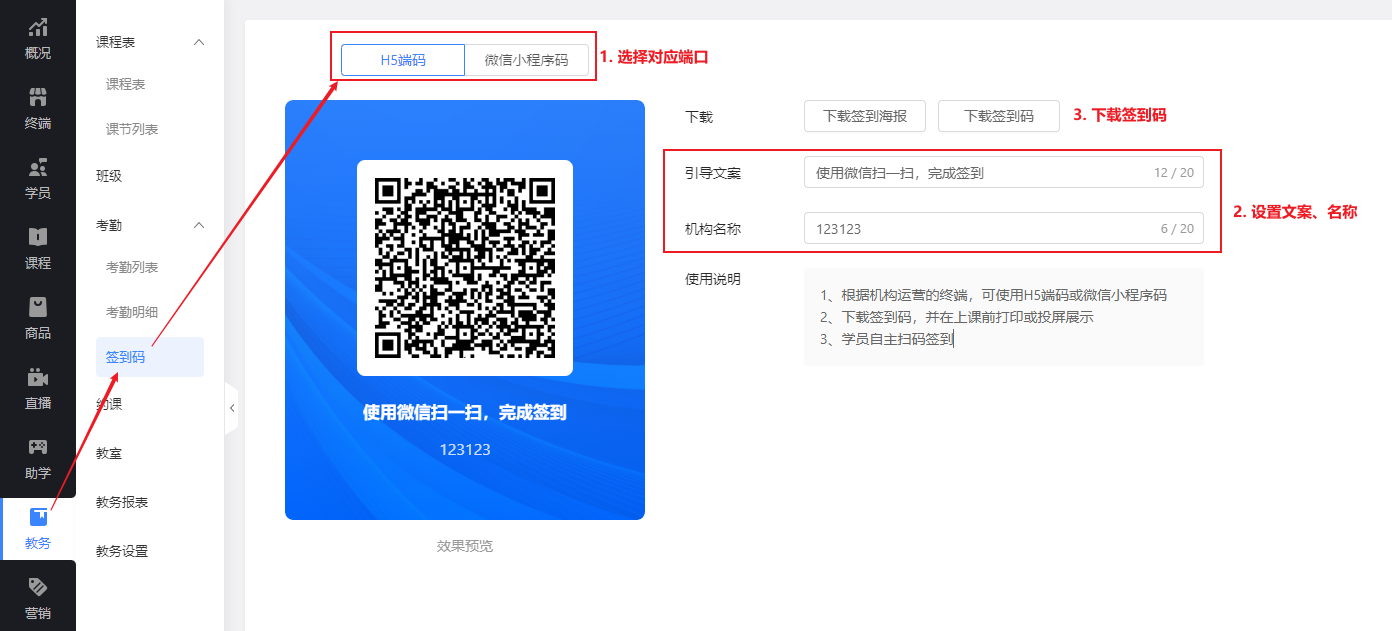
Task: Click the 下载 label text
Action: pyautogui.click(x=699, y=117)
